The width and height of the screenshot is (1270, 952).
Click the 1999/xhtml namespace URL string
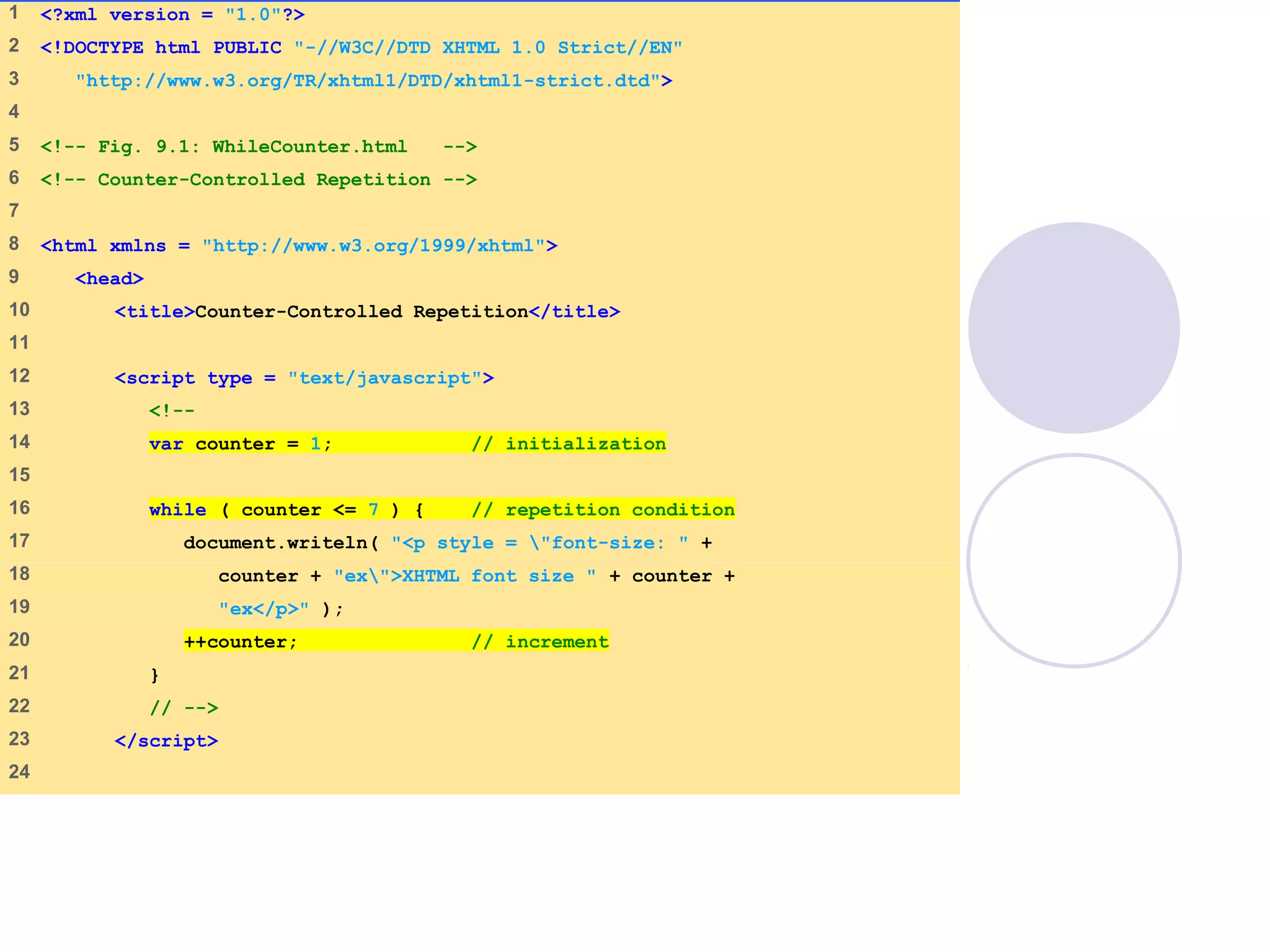point(374,246)
